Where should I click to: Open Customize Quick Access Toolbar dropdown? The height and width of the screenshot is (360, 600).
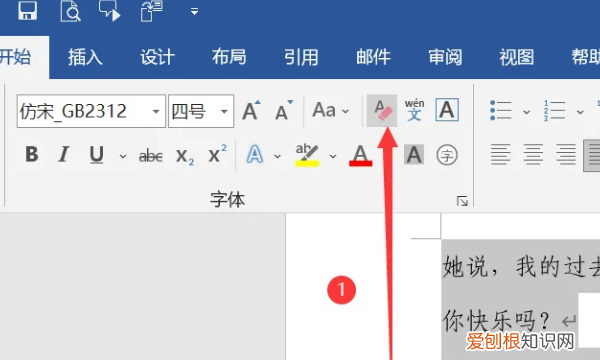click(194, 12)
